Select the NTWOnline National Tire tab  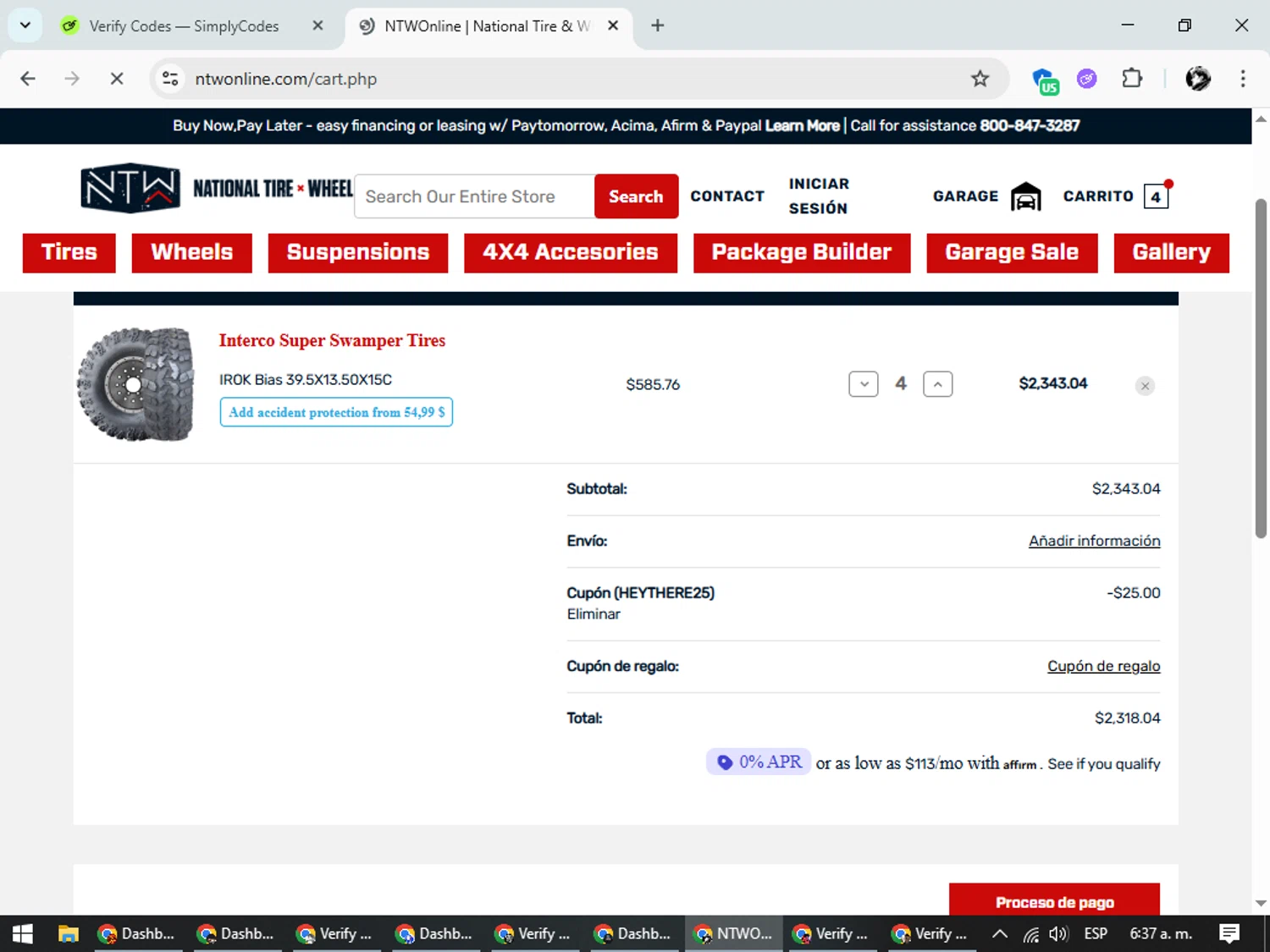click(x=487, y=26)
